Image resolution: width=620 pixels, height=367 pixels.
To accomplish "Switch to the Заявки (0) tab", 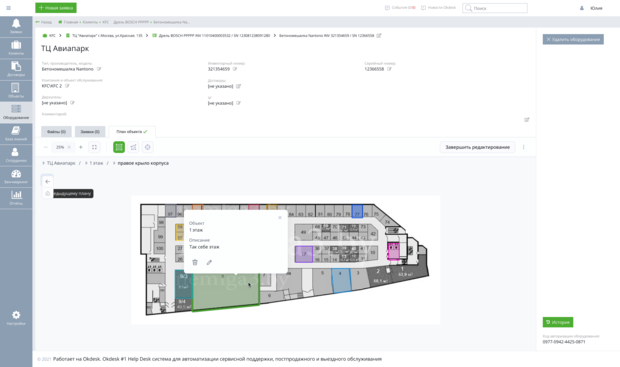I will 90,132.
